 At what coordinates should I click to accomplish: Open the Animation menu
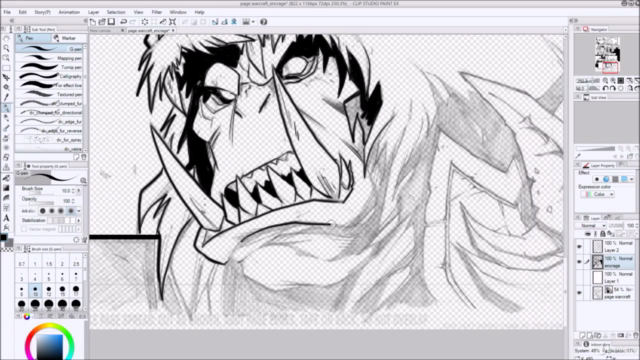[x=69, y=12]
